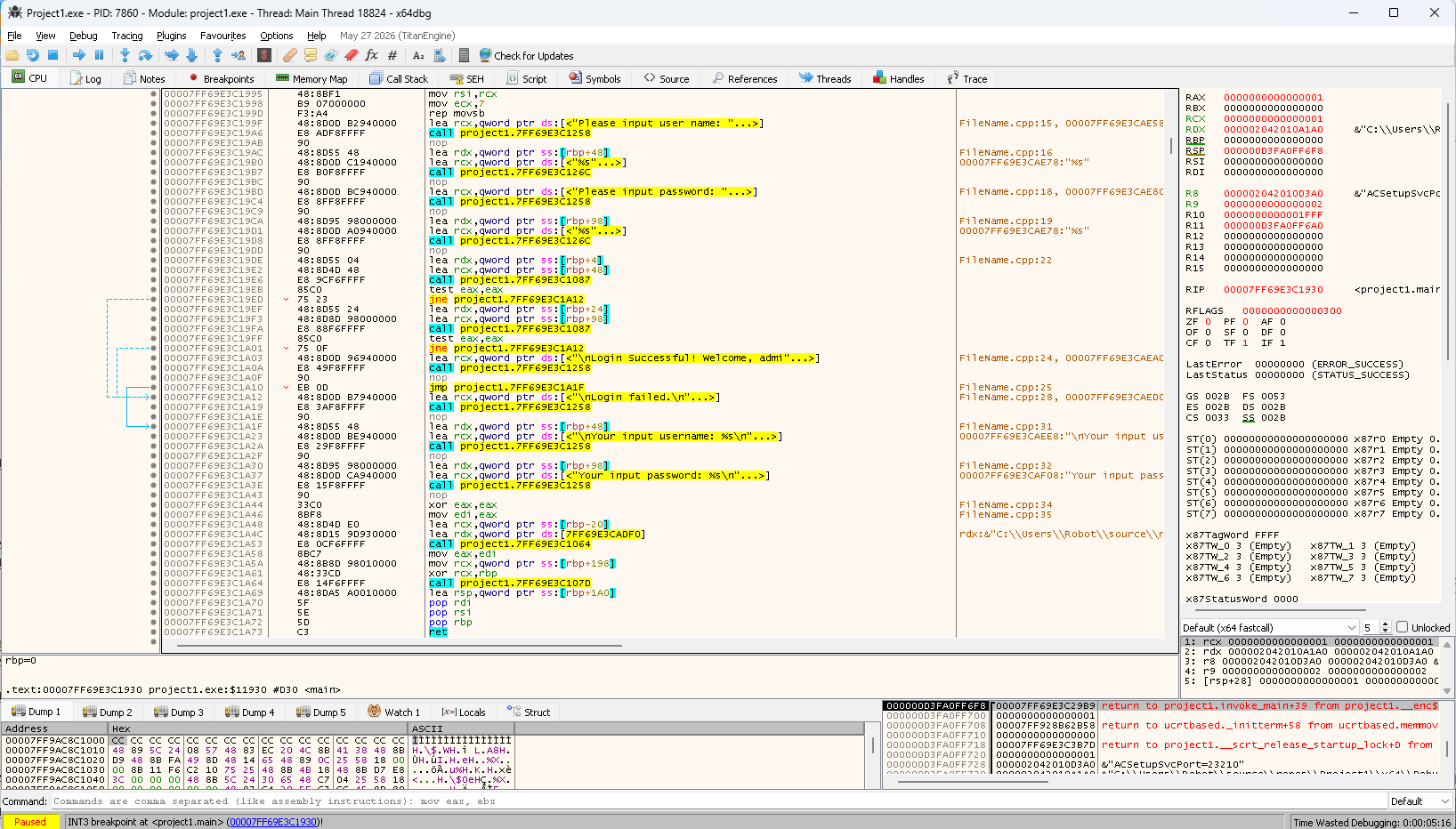Screen dimensions: 1456x829
Task: Open the labels tag icon
Action: 330,55
